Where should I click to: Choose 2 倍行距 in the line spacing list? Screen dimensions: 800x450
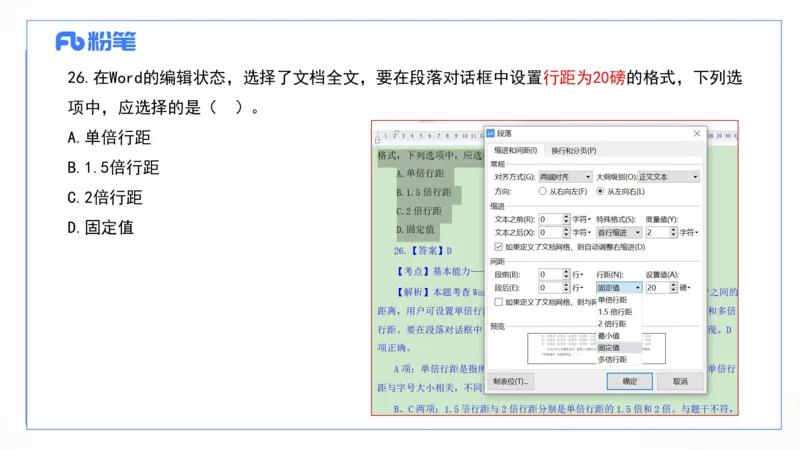(619, 324)
